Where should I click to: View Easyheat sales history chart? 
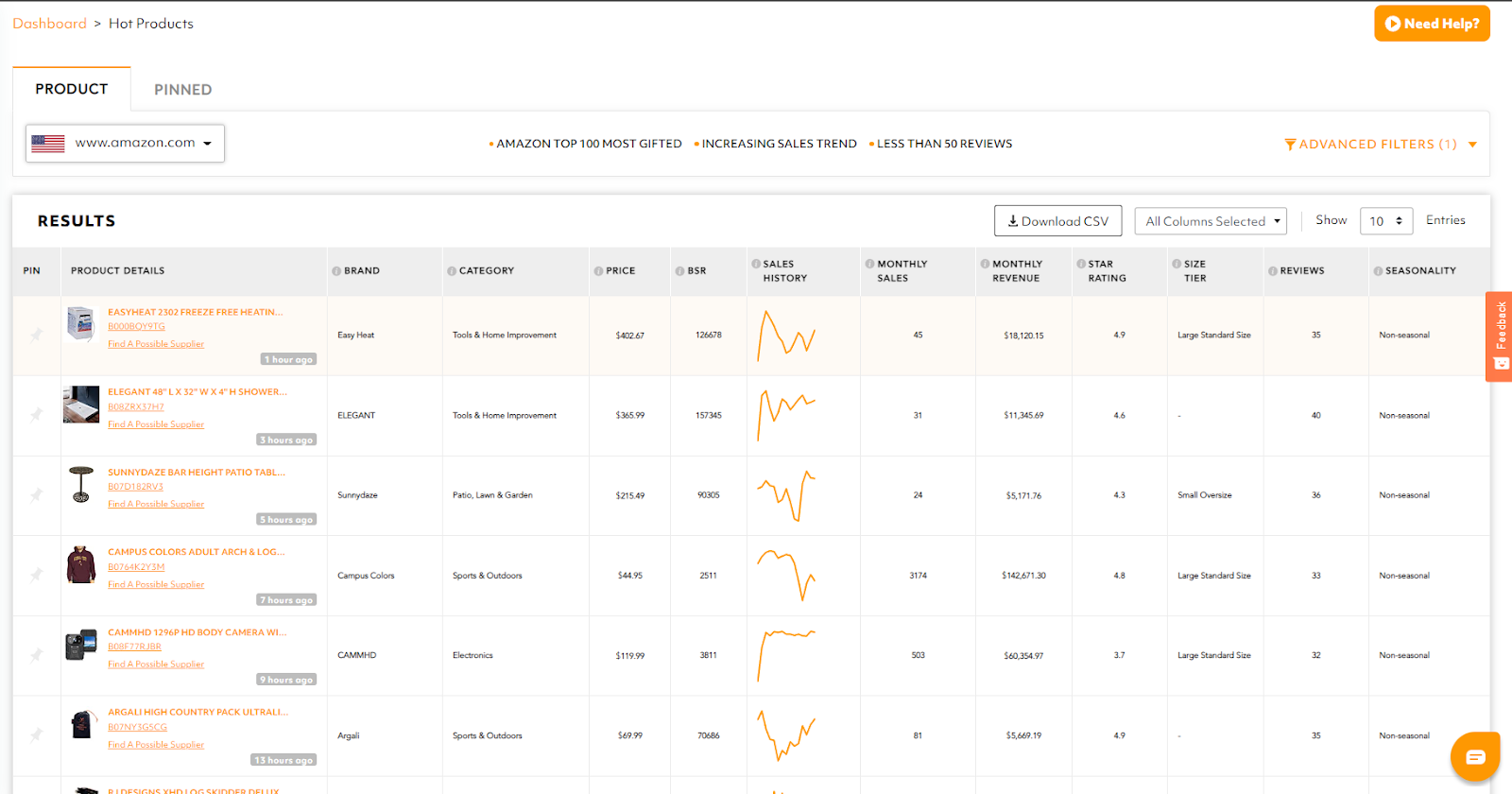[786, 336]
